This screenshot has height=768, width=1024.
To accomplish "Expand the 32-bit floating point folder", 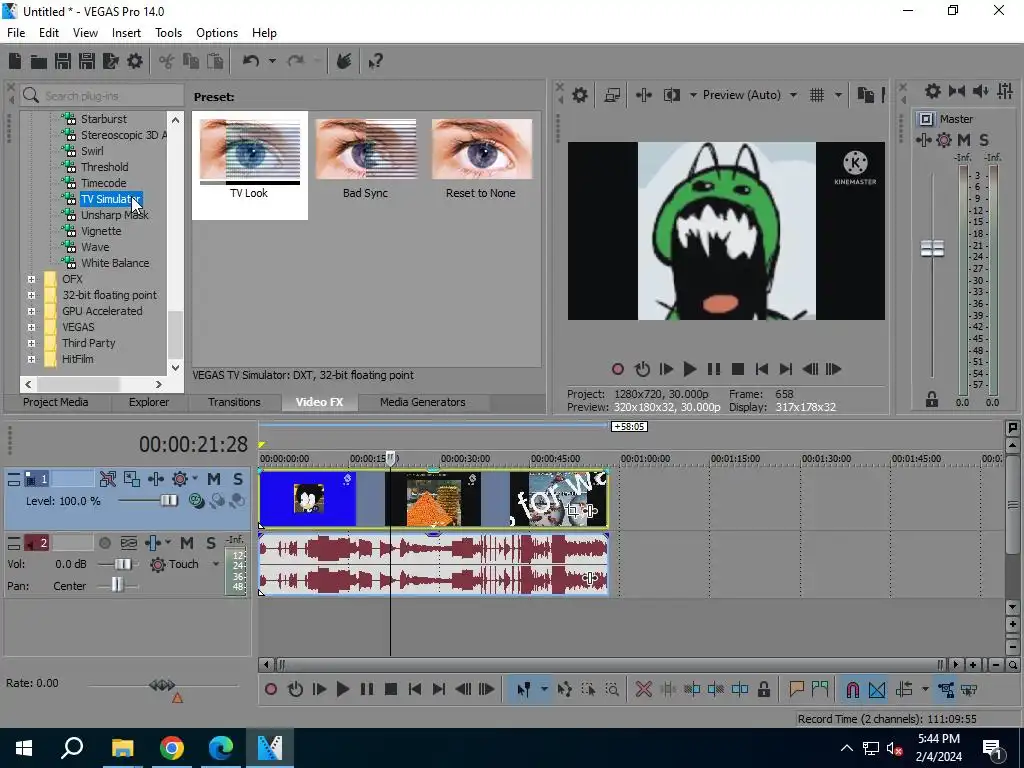I will click(x=31, y=295).
